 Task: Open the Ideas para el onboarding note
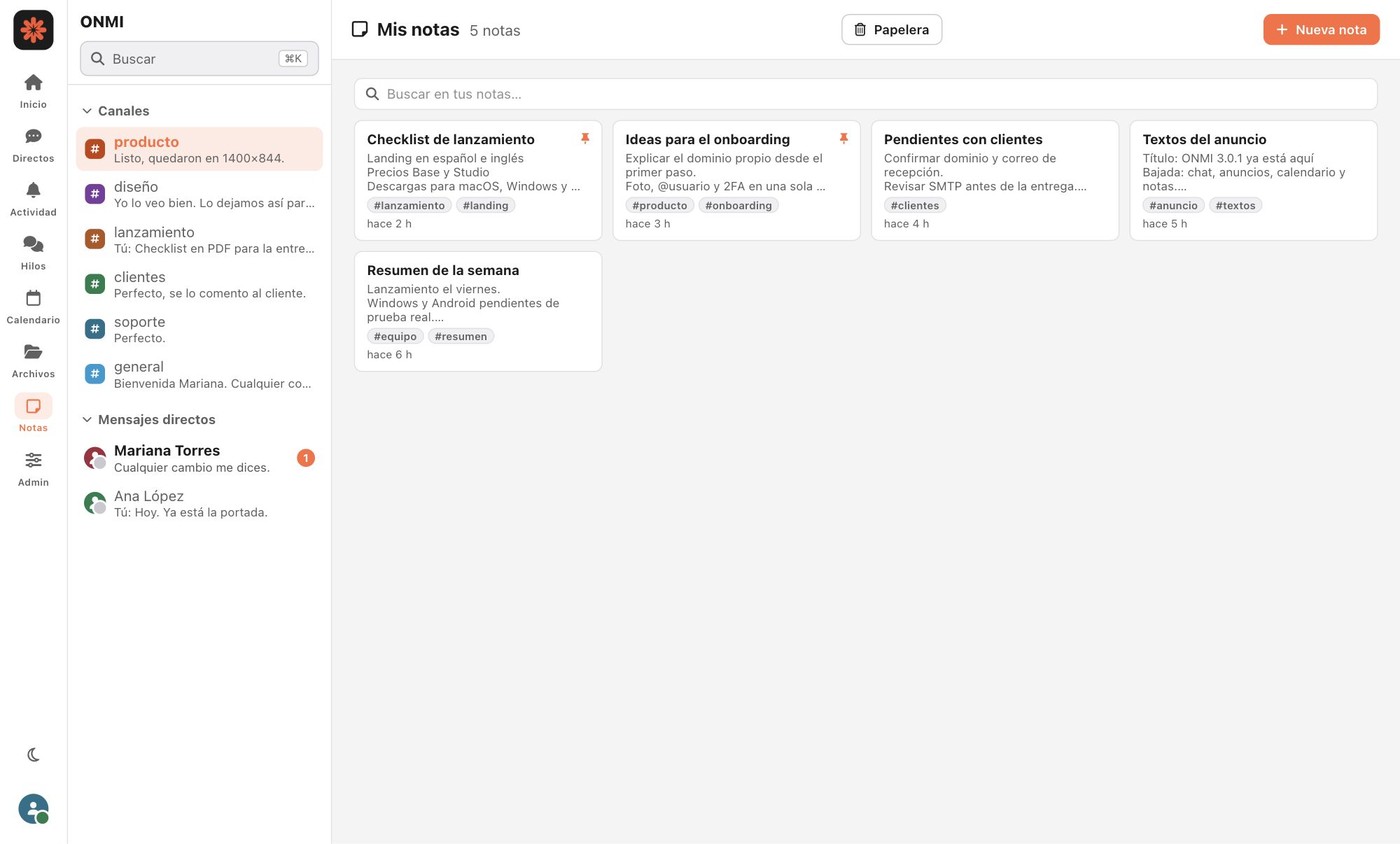[x=737, y=181]
